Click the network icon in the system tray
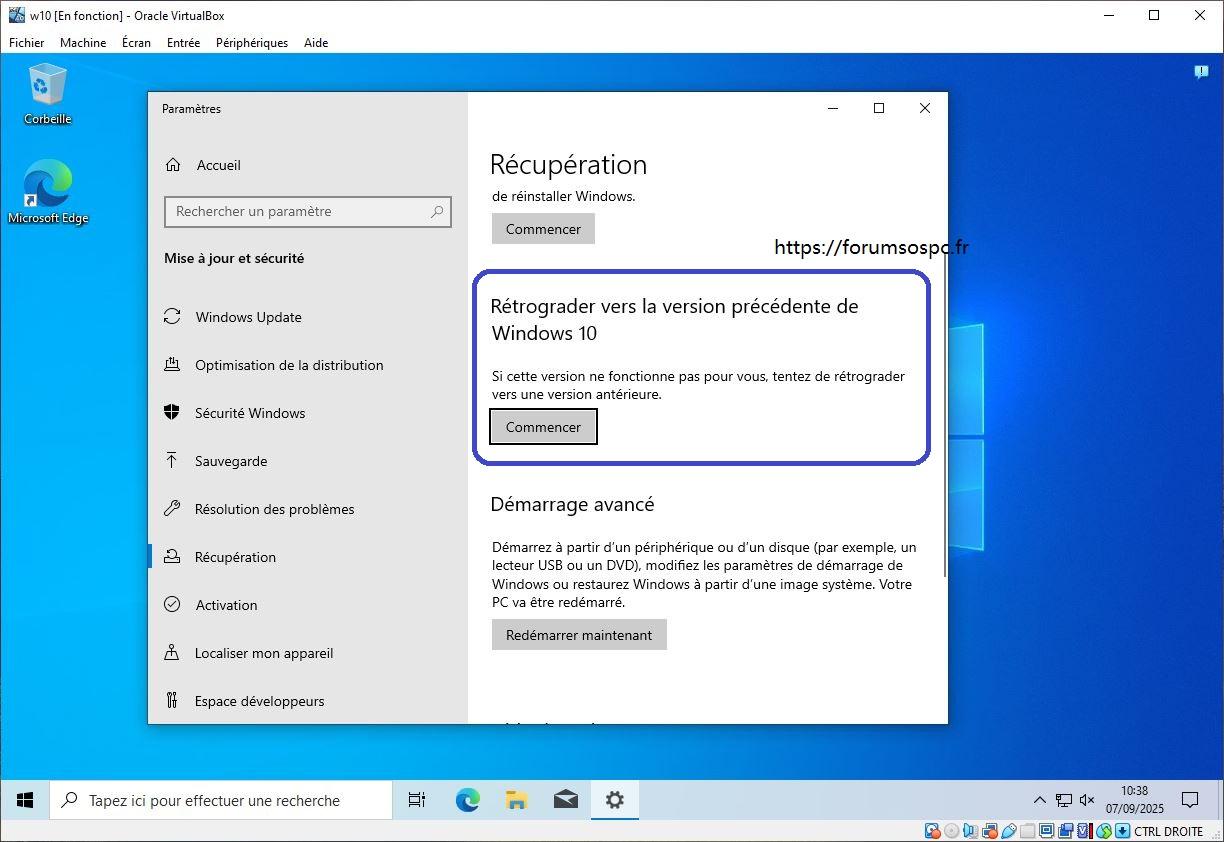The width and height of the screenshot is (1224, 842). tap(1063, 800)
